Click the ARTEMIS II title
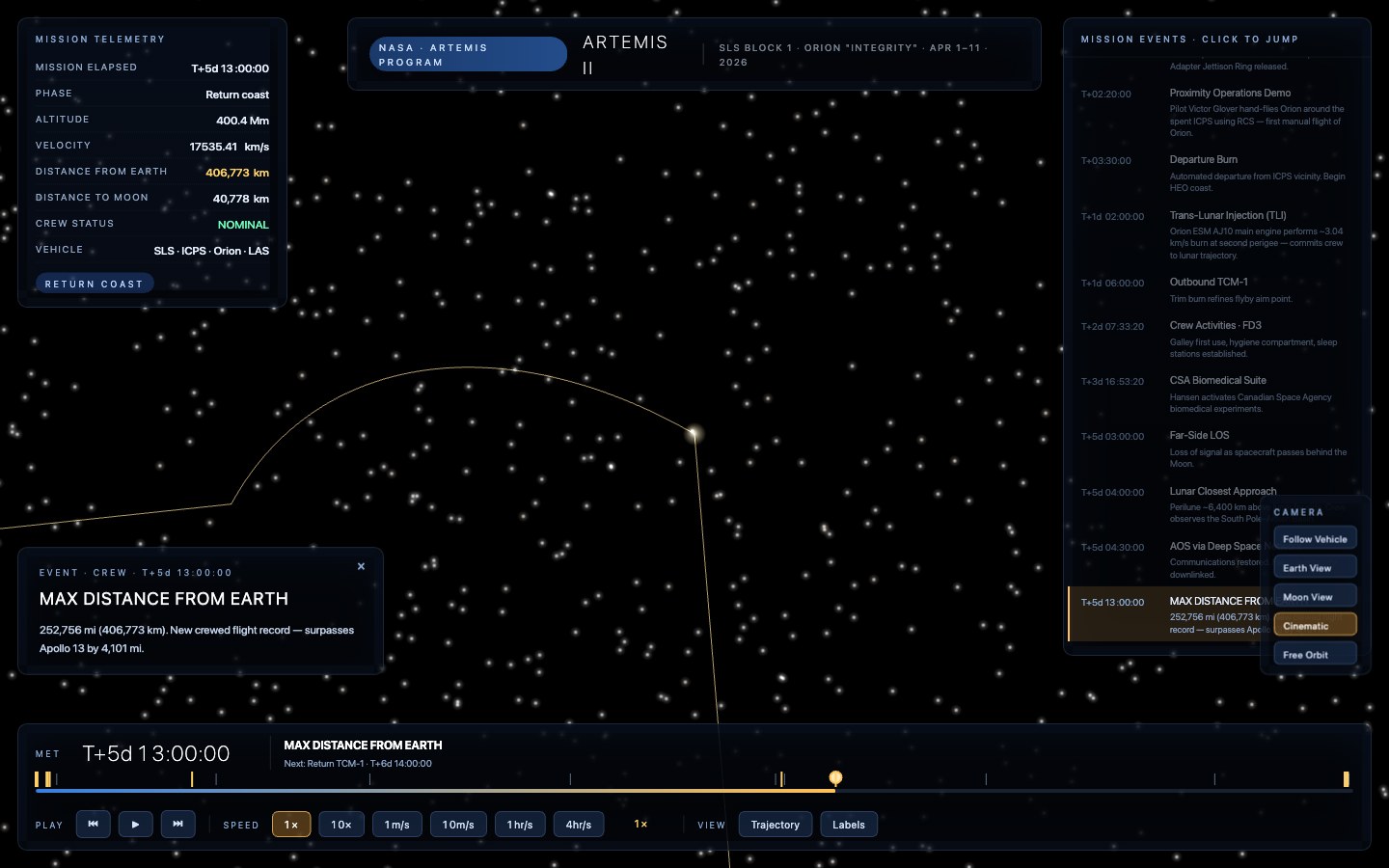This screenshot has width=1389, height=868. [x=625, y=55]
